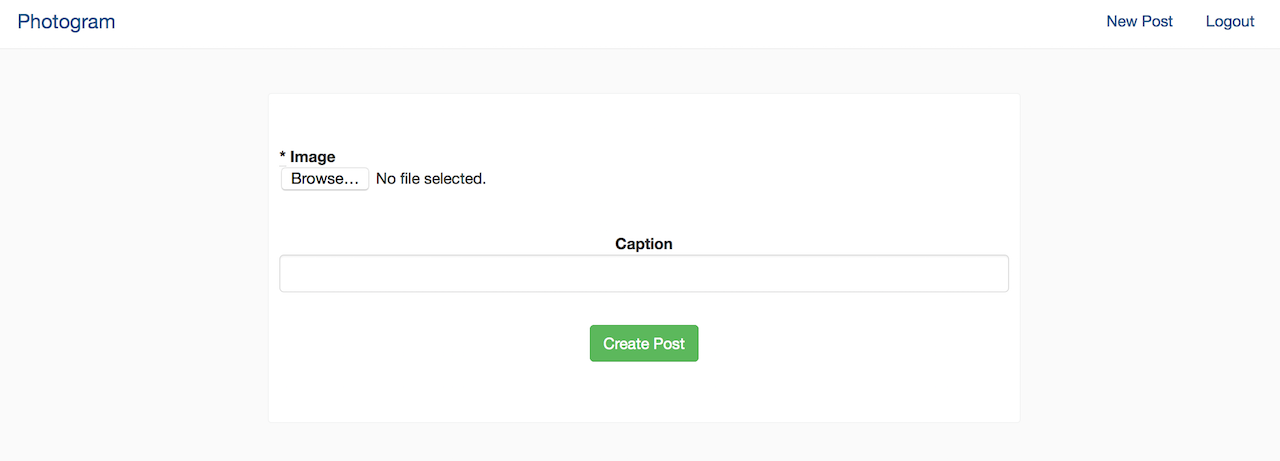Screen dimensions: 1280x461
Task: Choose an image file using Browse…
Action: click(x=325, y=179)
